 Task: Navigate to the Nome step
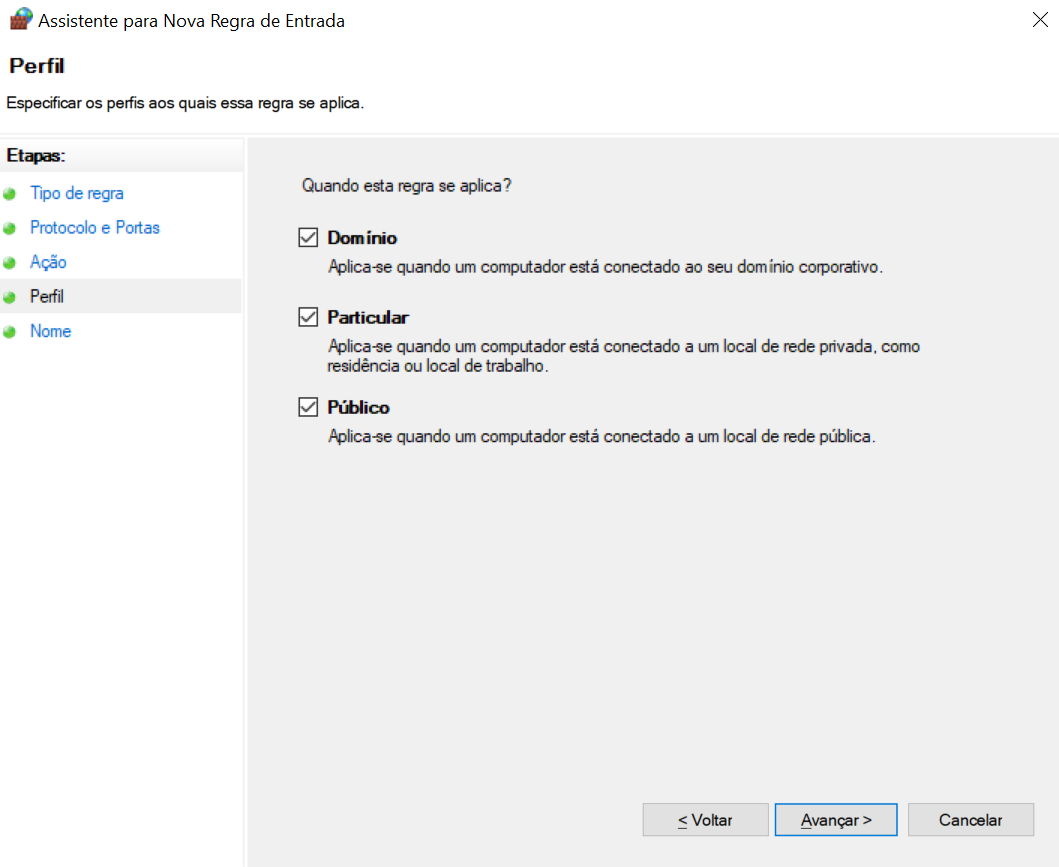pos(50,331)
